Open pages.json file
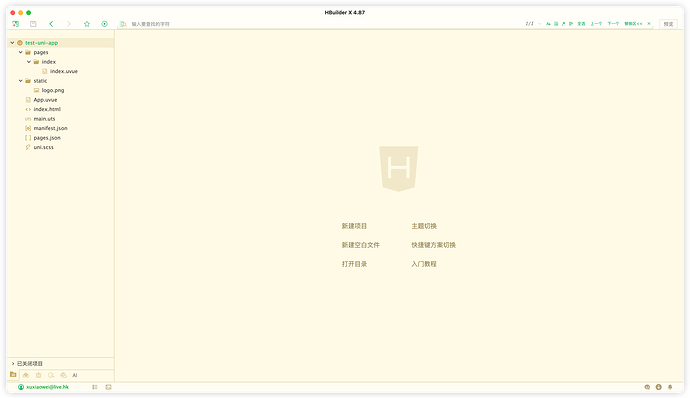Viewport: 690px width, 398px height. coord(47,138)
